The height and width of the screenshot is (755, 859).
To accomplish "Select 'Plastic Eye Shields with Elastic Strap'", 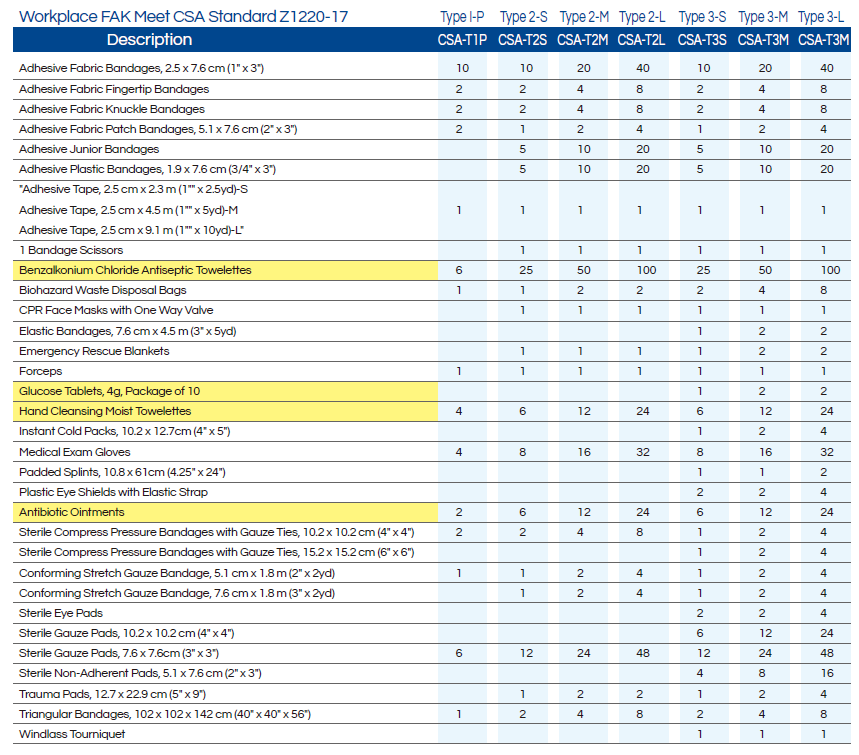I will [x=113, y=492].
